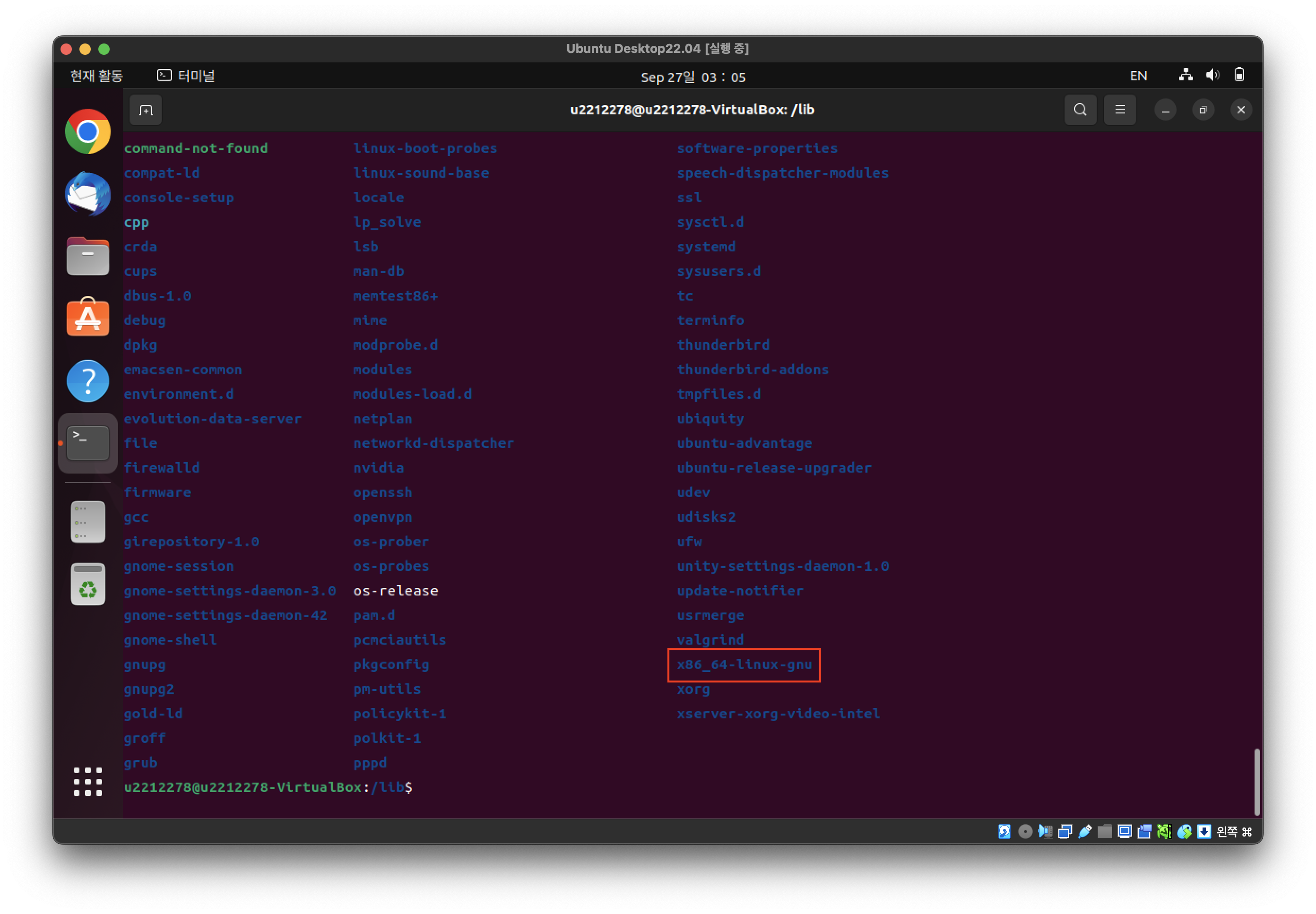Click the software-properties entry
The width and height of the screenshot is (1316, 914).
pos(757,148)
